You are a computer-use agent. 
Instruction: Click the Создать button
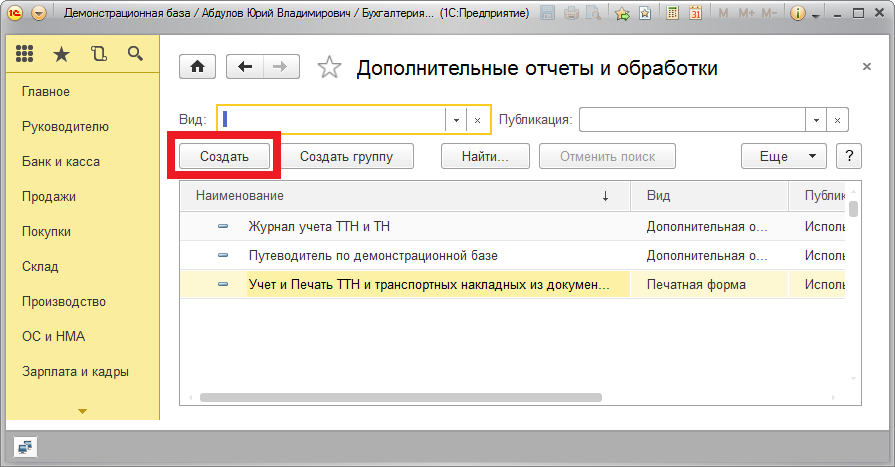(x=224, y=156)
